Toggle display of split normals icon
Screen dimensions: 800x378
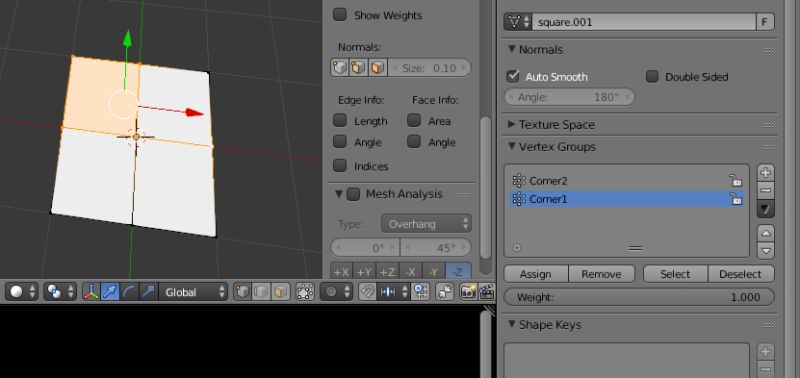click(358, 67)
